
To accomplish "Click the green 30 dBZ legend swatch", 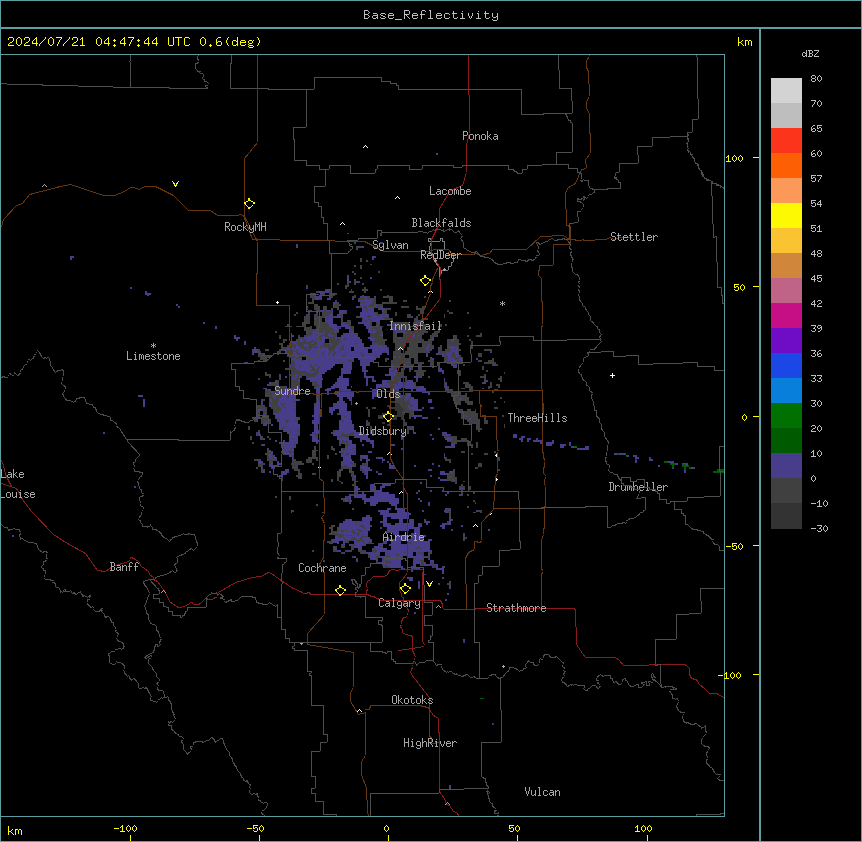I will [786, 416].
